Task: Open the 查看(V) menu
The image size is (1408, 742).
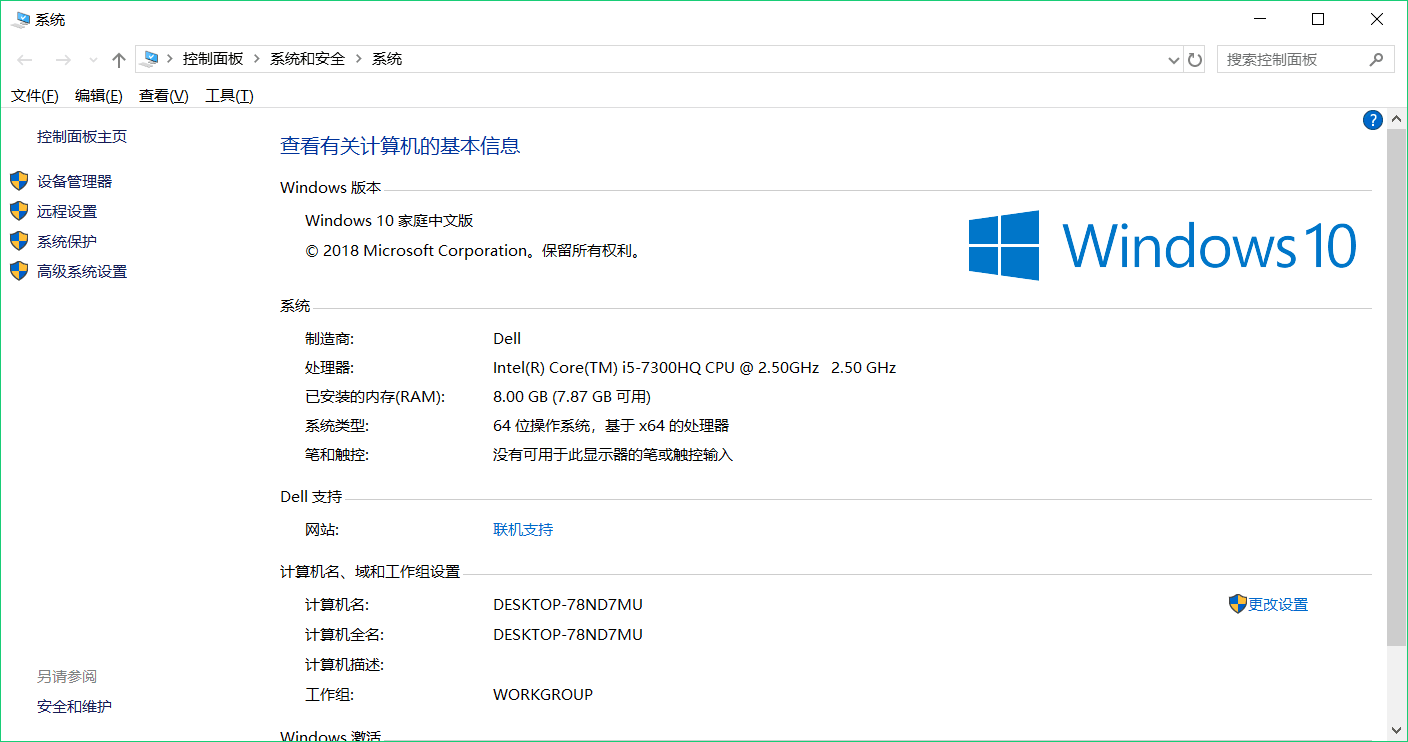Action: coord(164,96)
